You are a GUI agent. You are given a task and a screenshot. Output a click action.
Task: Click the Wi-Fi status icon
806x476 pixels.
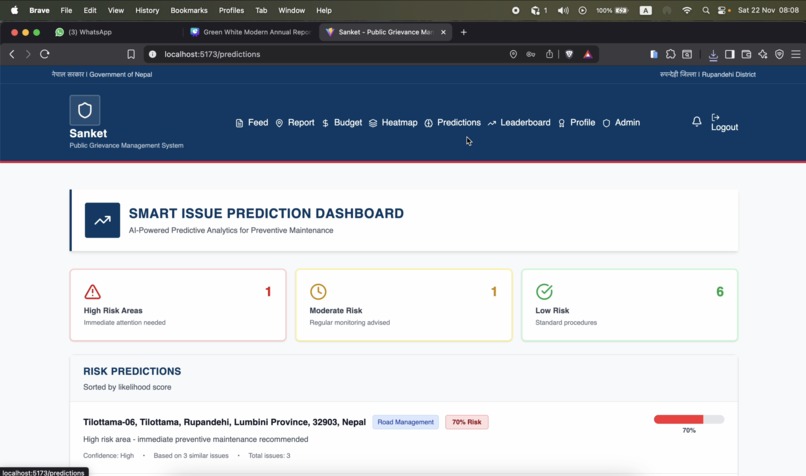687,10
